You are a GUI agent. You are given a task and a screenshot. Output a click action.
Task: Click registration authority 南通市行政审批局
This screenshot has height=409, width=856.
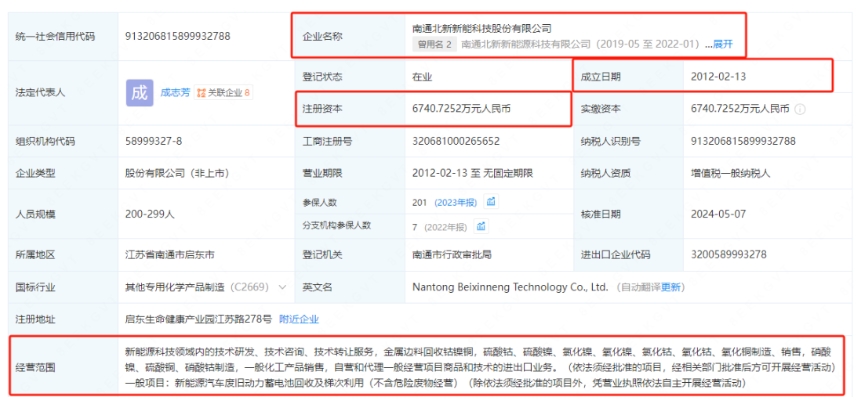452,254
